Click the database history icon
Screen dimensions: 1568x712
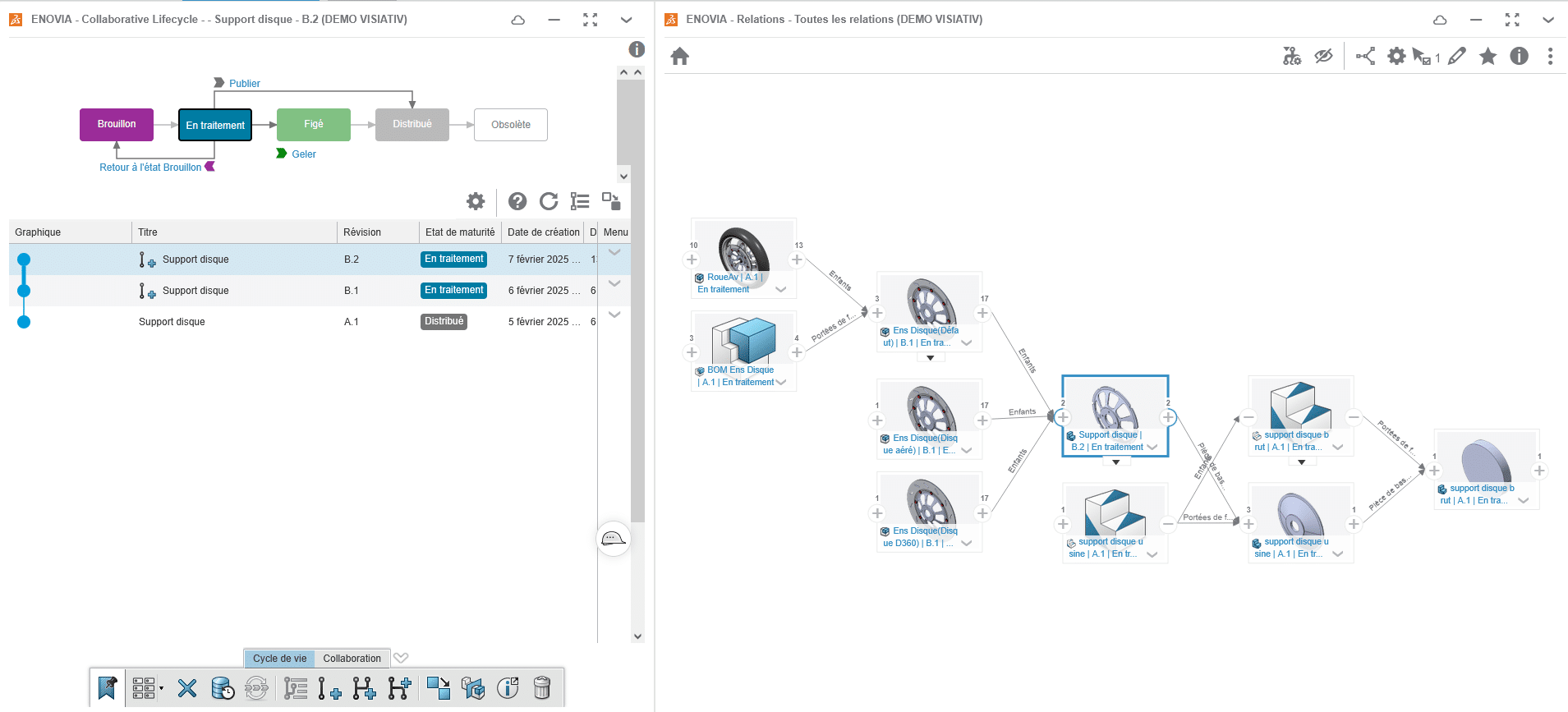click(x=223, y=688)
